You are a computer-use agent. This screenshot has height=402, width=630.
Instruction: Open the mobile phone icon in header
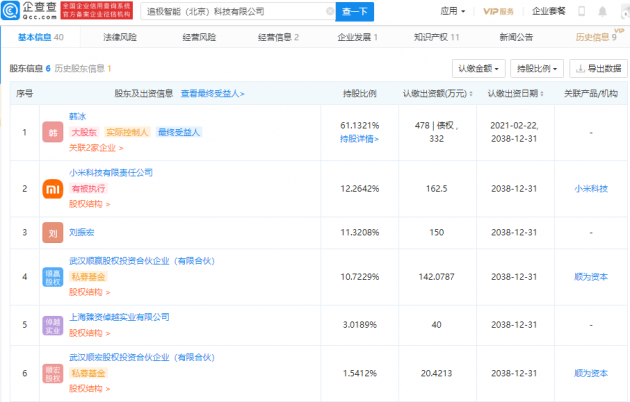(581, 11)
